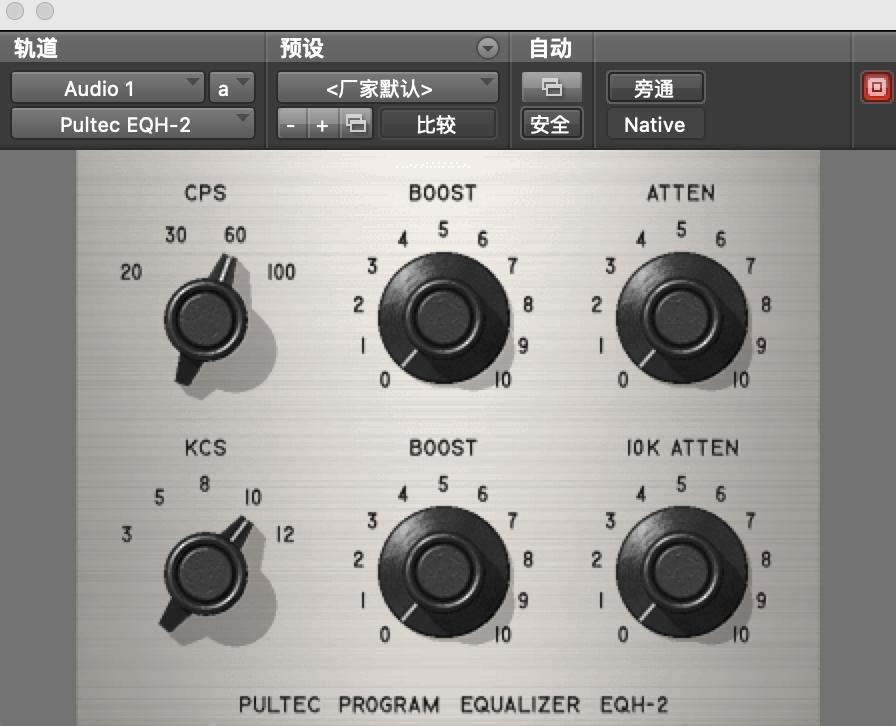Click the 预设 section header
This screenshot has width=896, height=726.
click(x=302, y=48)
